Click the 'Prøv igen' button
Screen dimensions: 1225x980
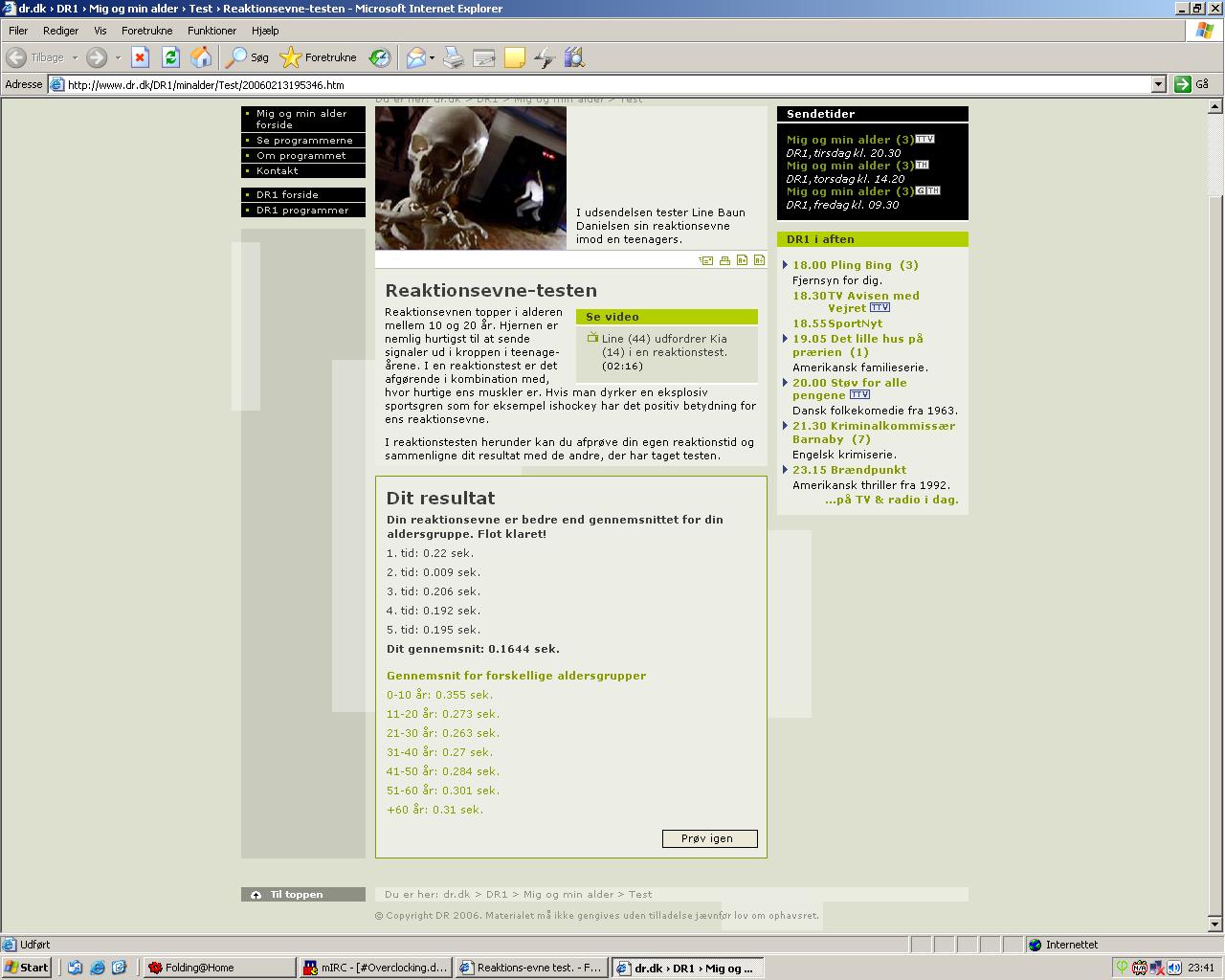[x=709, y=838]
